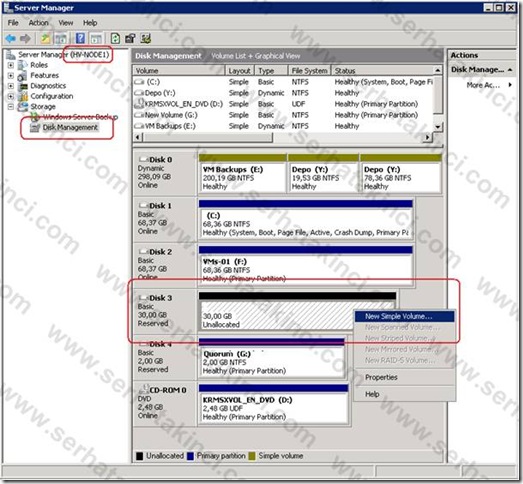Sort by the Status column header
523x484 pixels.
click(x=382, y=71)
